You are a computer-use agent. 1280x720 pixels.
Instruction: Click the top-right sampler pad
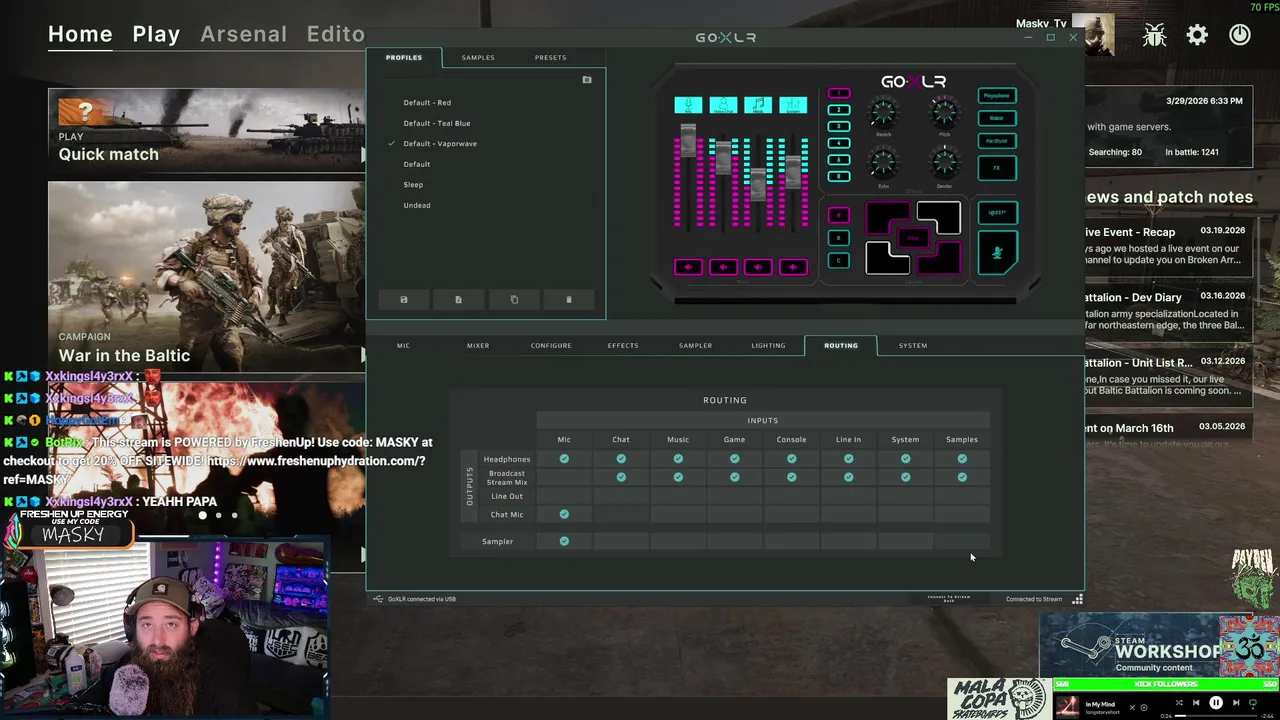point(940,216)
